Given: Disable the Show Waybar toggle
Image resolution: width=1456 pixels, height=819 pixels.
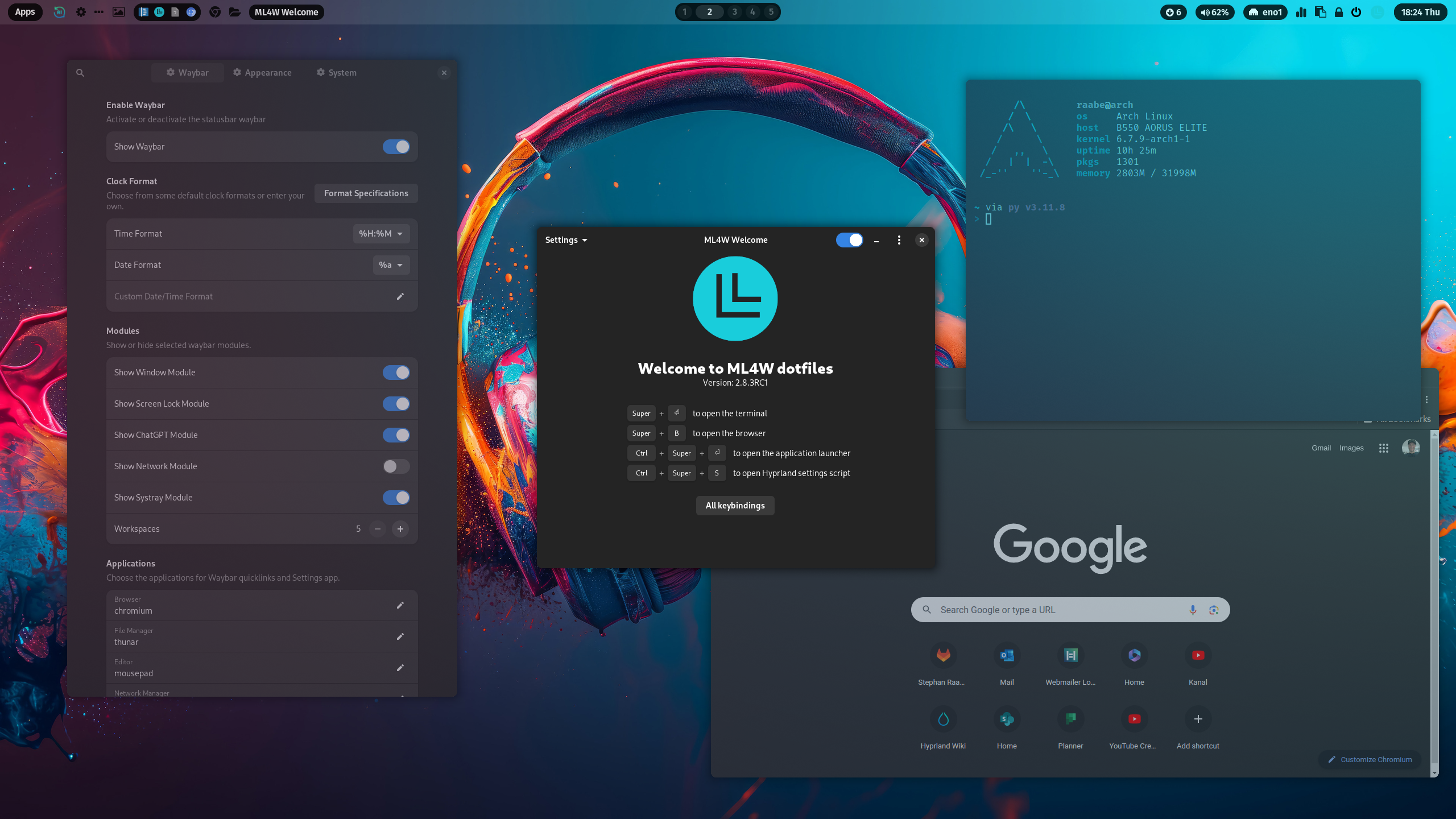Looking at the screenshot, I should (396, 146).
